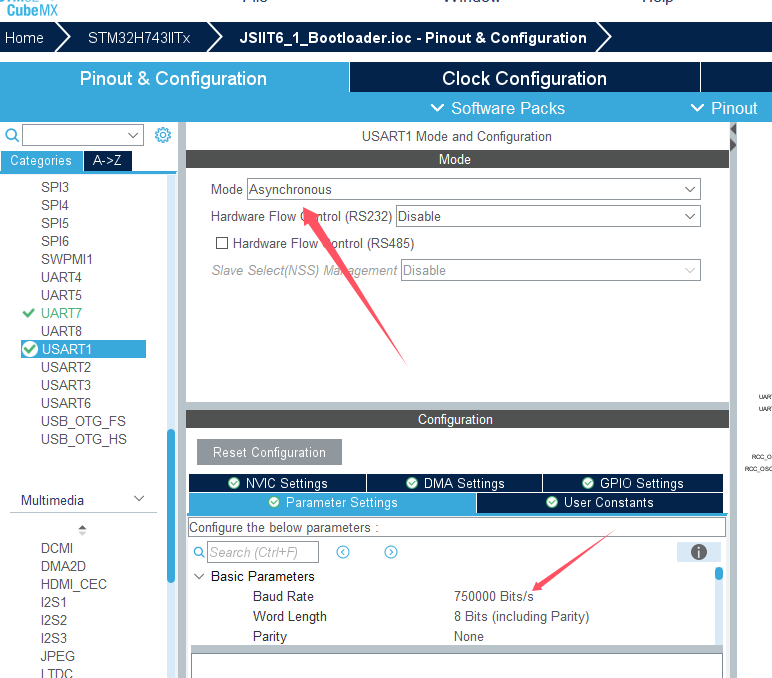Select UART4 peripheral
The height and width of the screenshot is (678, 772).
pyautogui.click(x=62, y=277)
